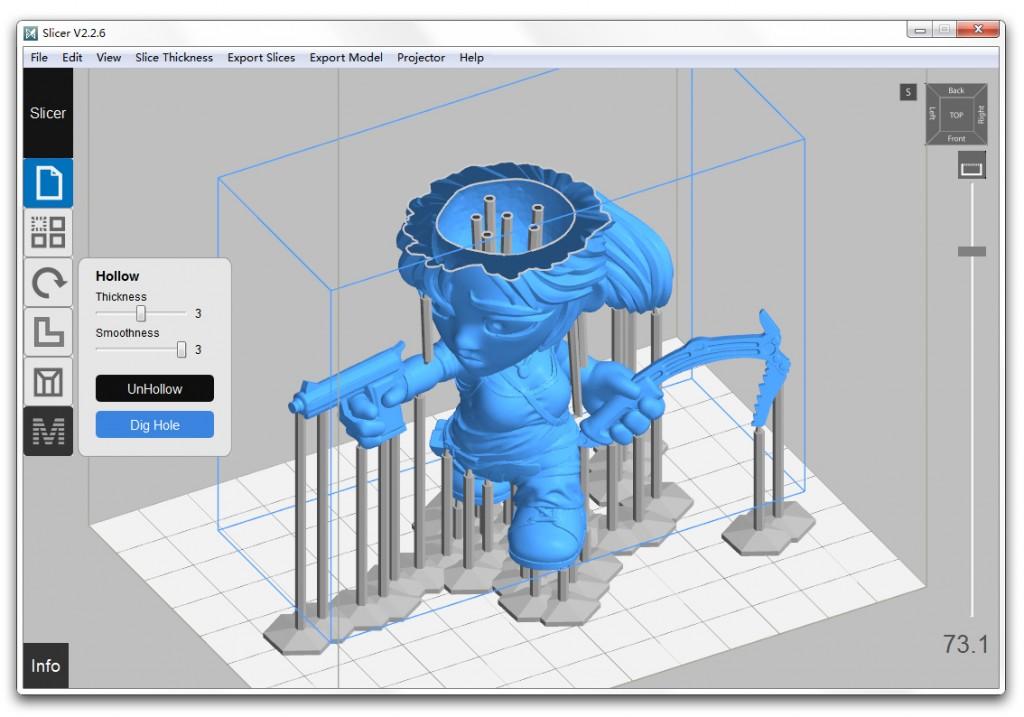Select the L-shaped icon in sidebar
Viewport: 1024px width, 717px height.
click(x=48, y=333)
